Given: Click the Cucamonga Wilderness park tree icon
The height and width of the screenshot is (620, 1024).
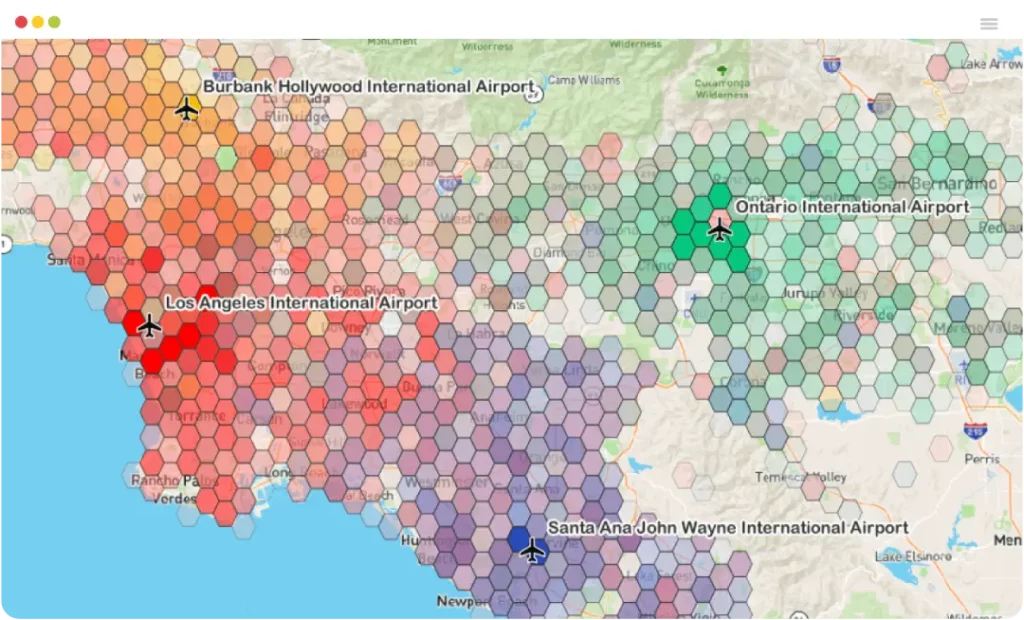Looking at the screenshot, I should coord(722,70).
